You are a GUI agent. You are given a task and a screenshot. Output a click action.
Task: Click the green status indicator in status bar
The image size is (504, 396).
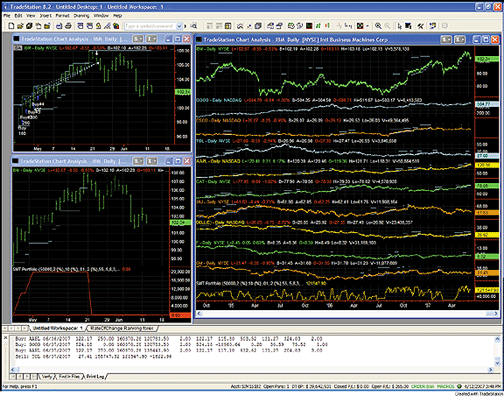459,386
